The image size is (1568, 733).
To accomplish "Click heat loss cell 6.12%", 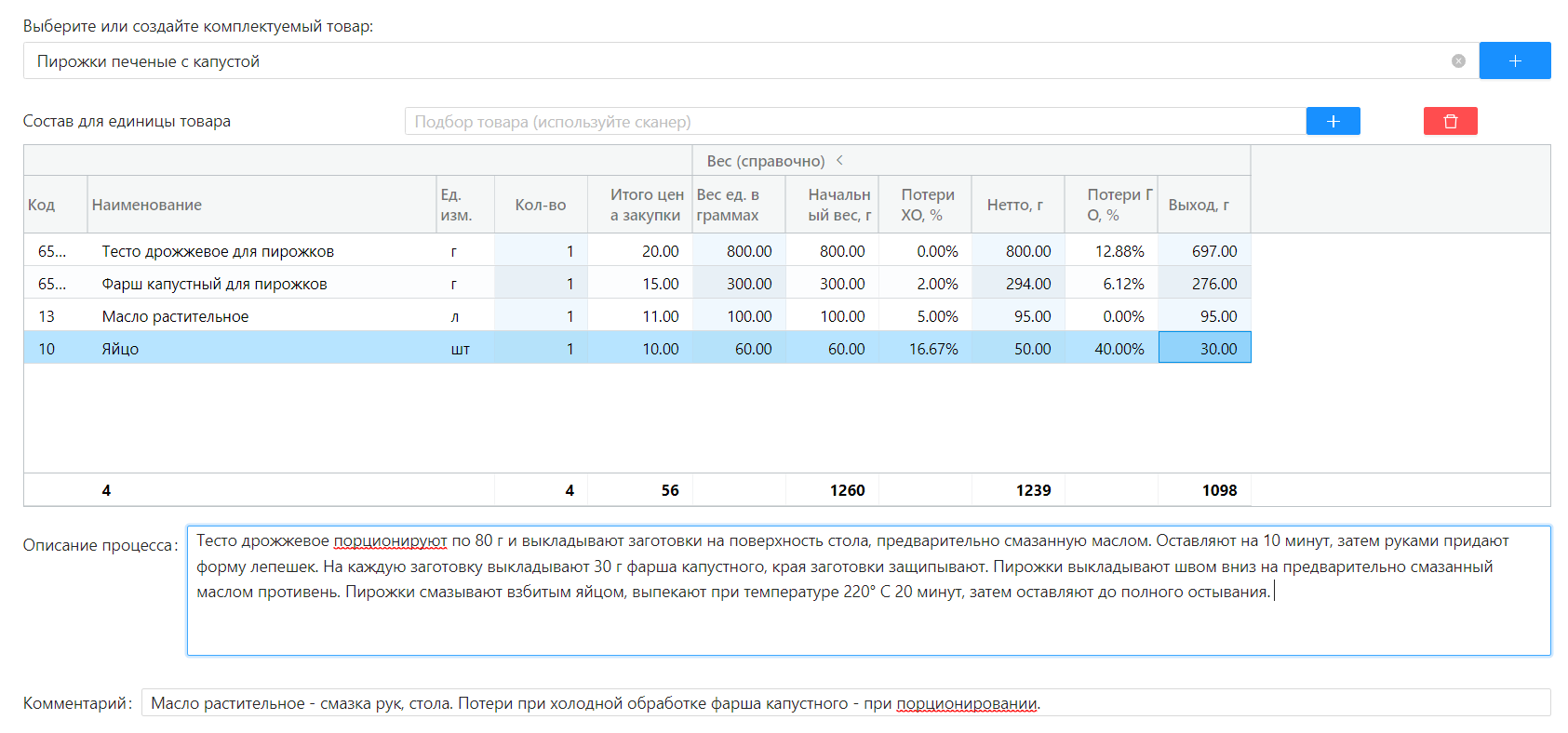I will [x=1111, y=284].
